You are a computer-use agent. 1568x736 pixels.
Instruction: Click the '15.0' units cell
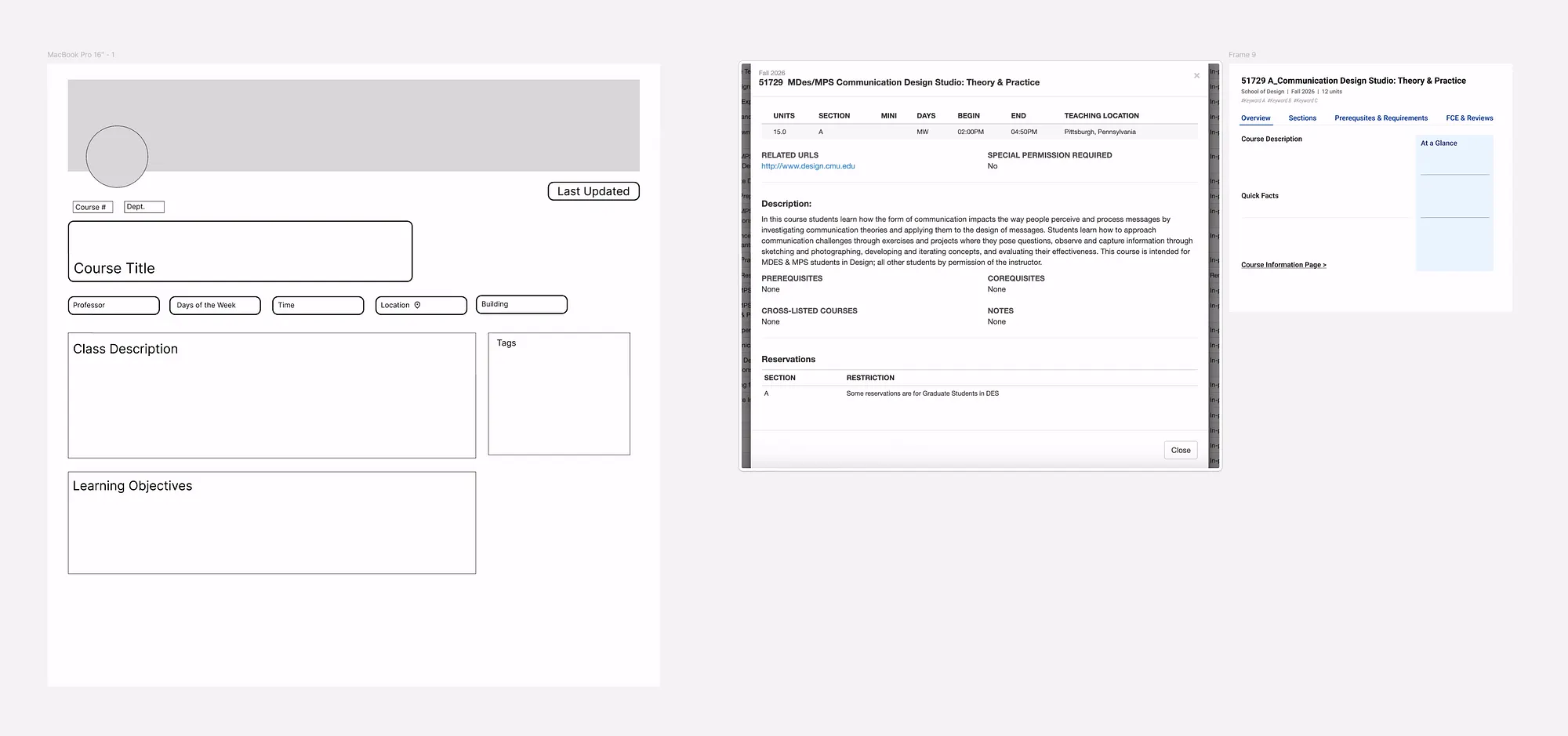779,132
